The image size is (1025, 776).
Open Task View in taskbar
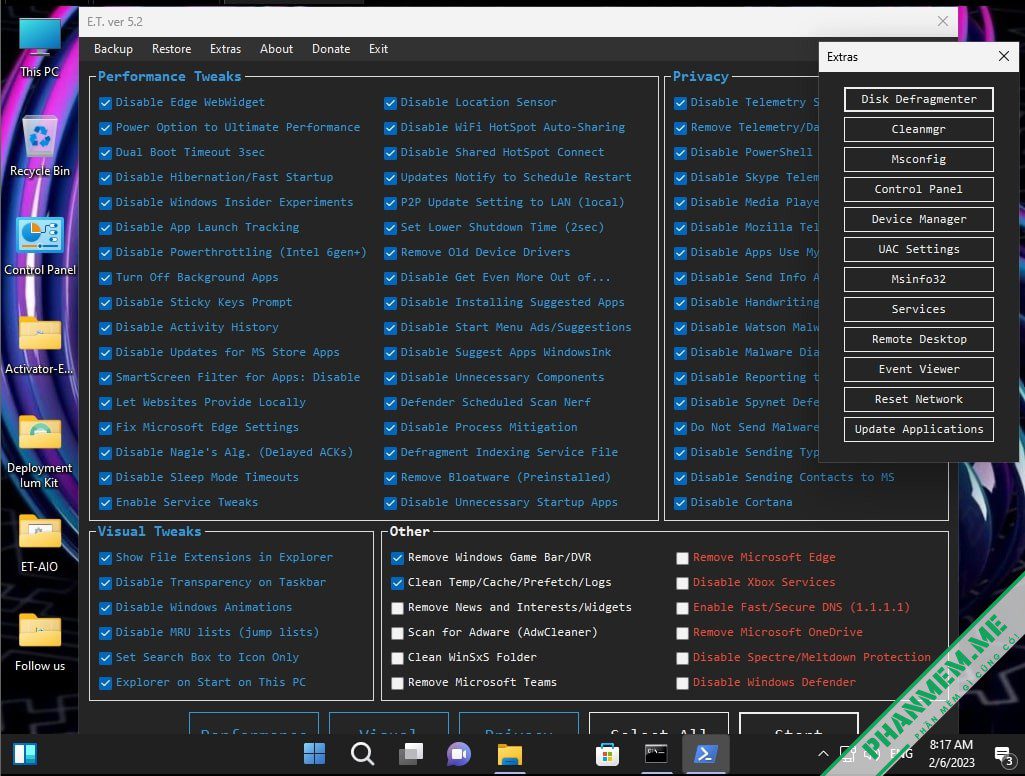[x=411, y=754]
